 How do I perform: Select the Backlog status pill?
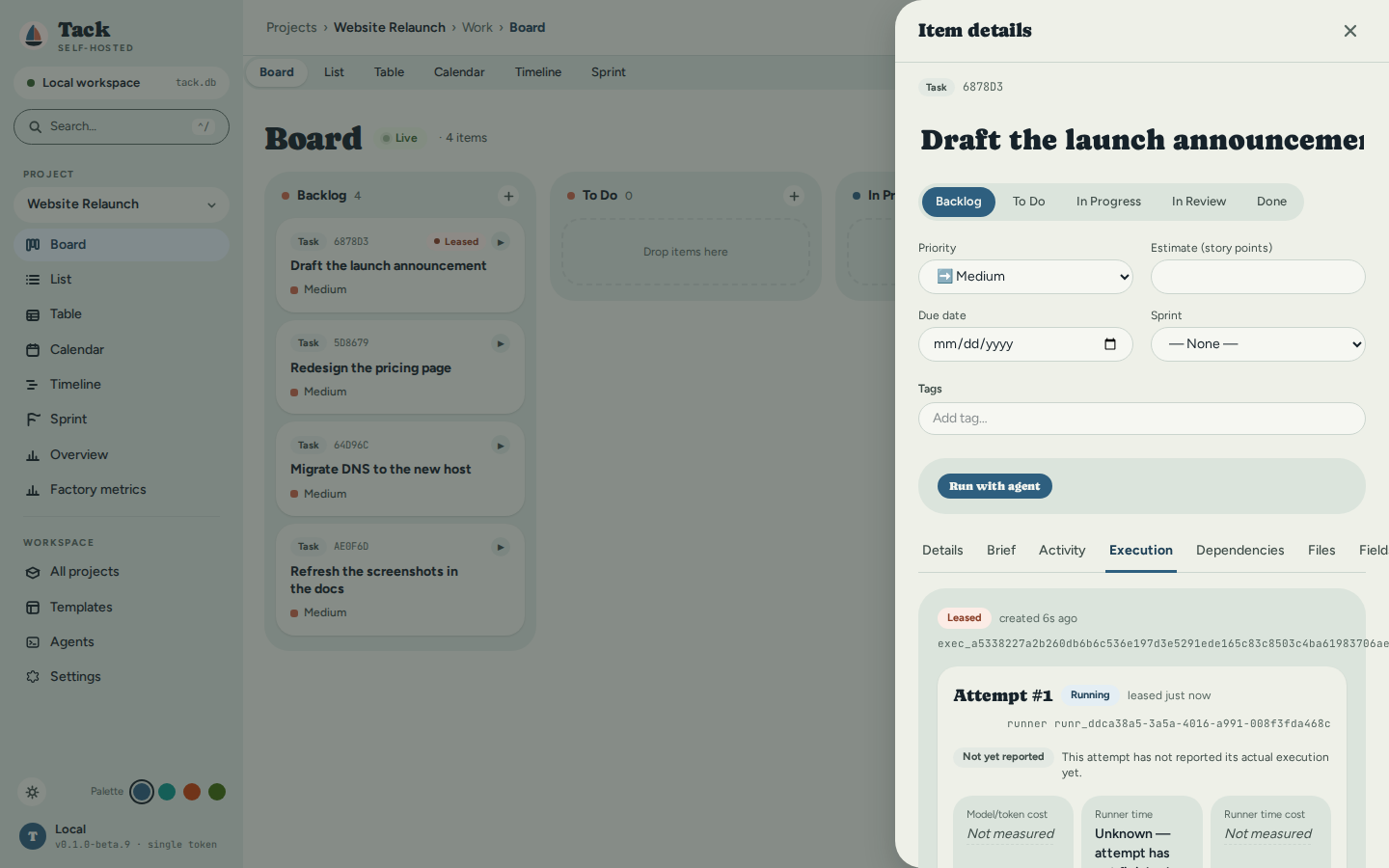pyautogui.click(x=959, y=202)
